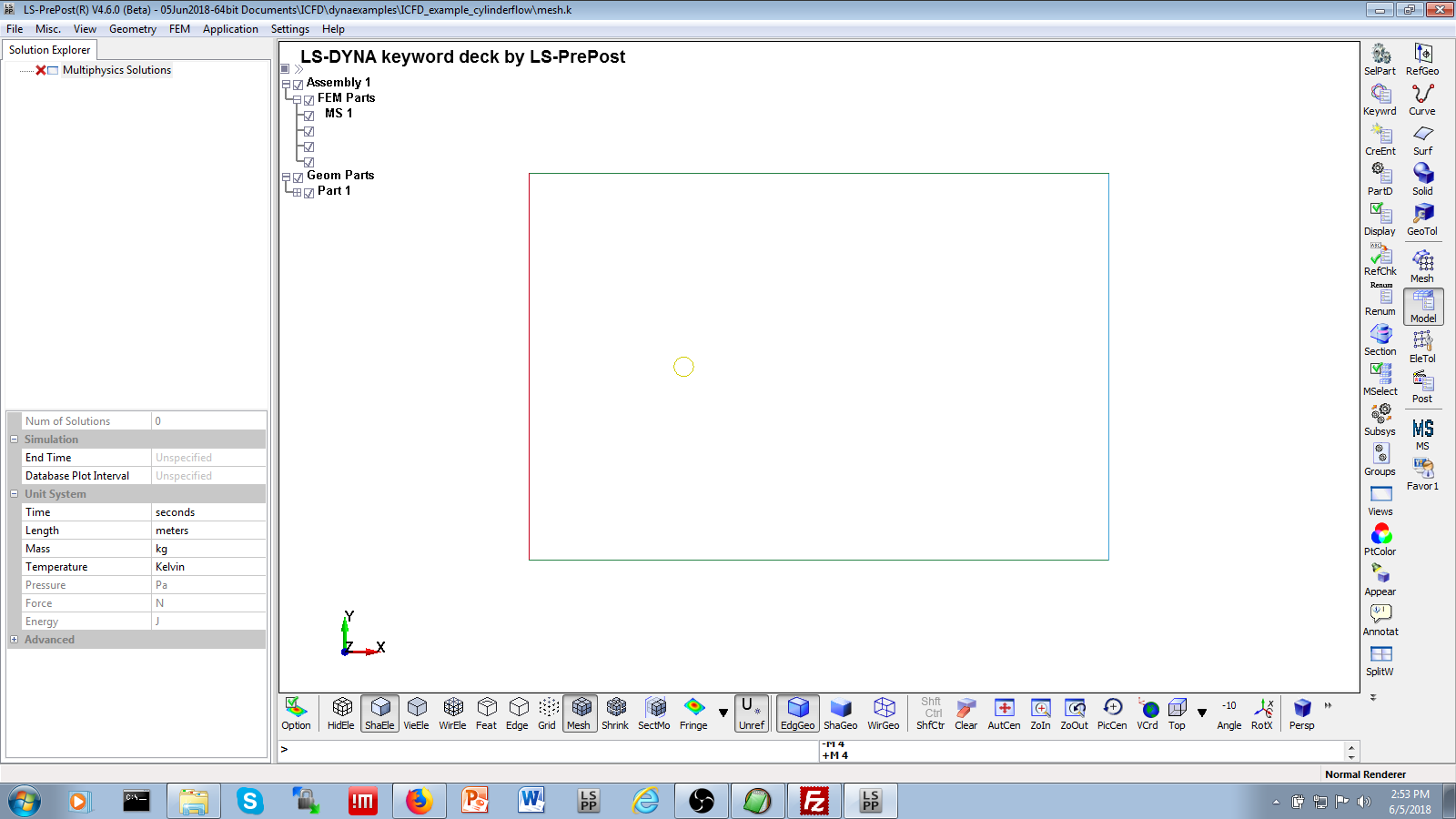
Task: Collapse the Geom Parts tree node
Action: (286, 177)
